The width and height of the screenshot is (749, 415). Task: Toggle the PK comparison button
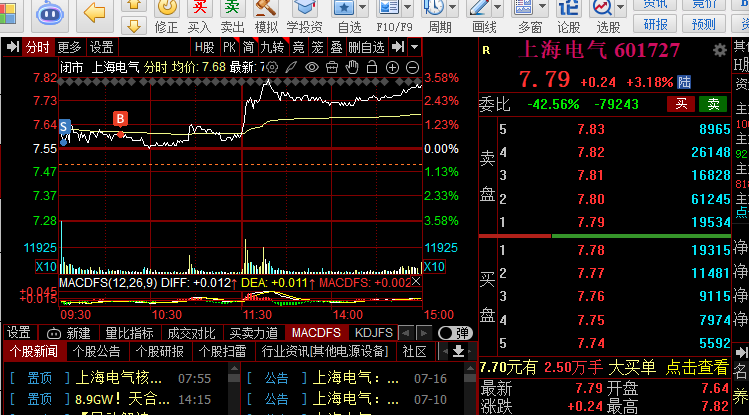[229, 47]
